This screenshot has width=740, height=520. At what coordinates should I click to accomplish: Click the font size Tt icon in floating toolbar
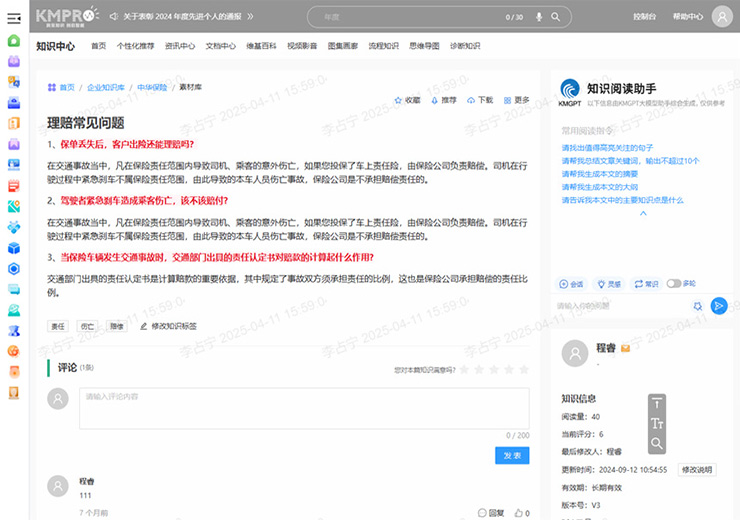(656, 424)
